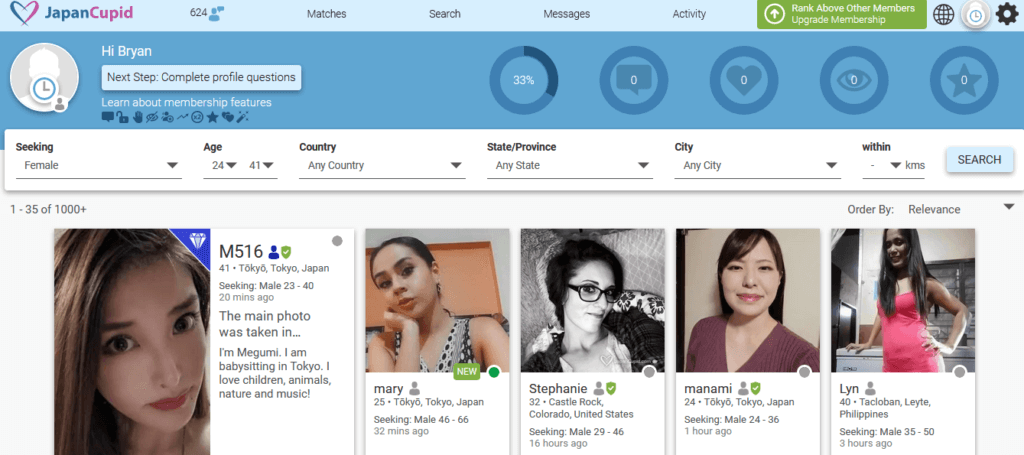Screen dimensions: 1024x455
Task: Click the upload arrow icon in the upgrade banner
Action: (x=774, y=14)
